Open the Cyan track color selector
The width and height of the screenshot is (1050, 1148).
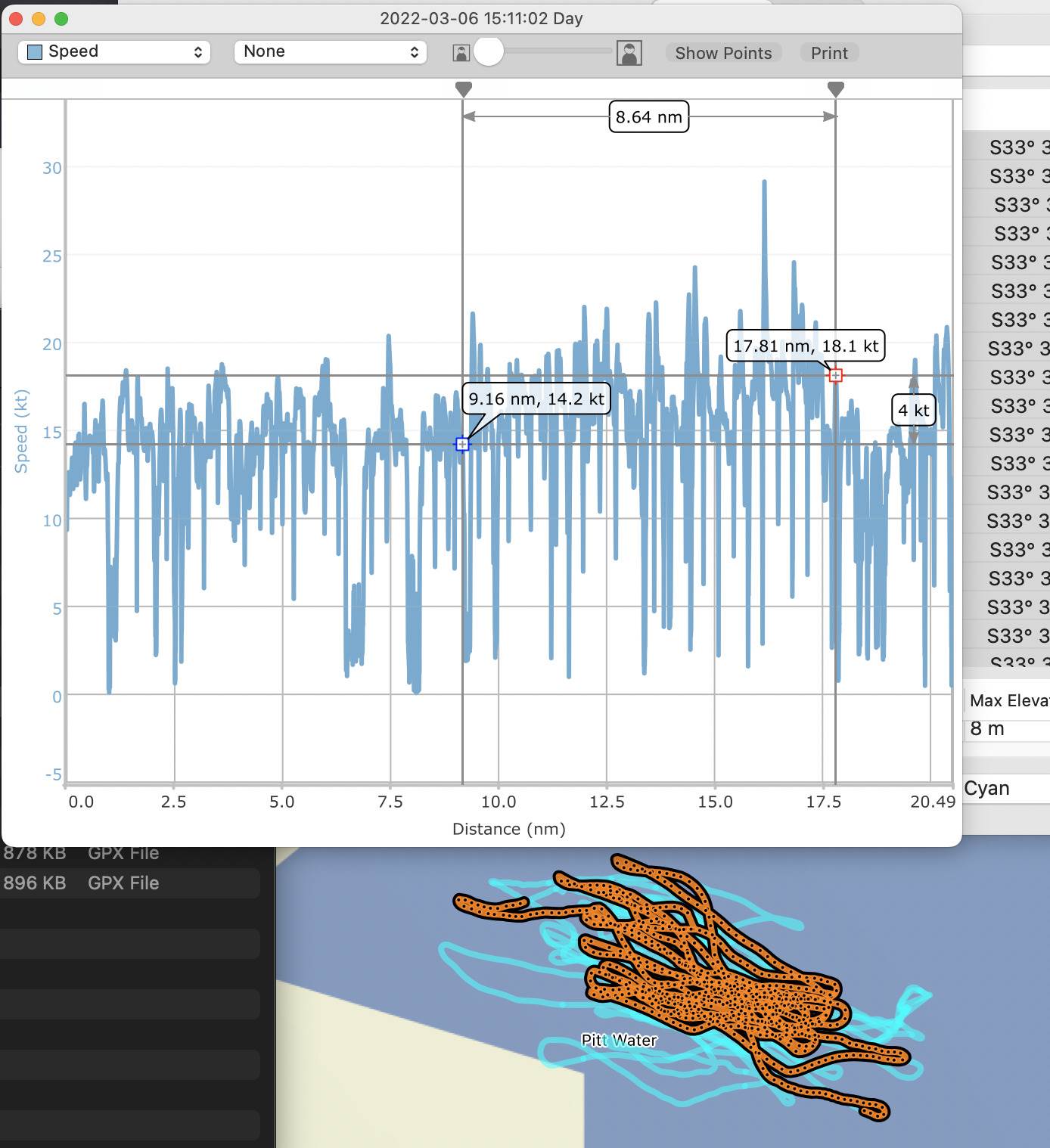pyautogui.click(x=1006, y=788)
